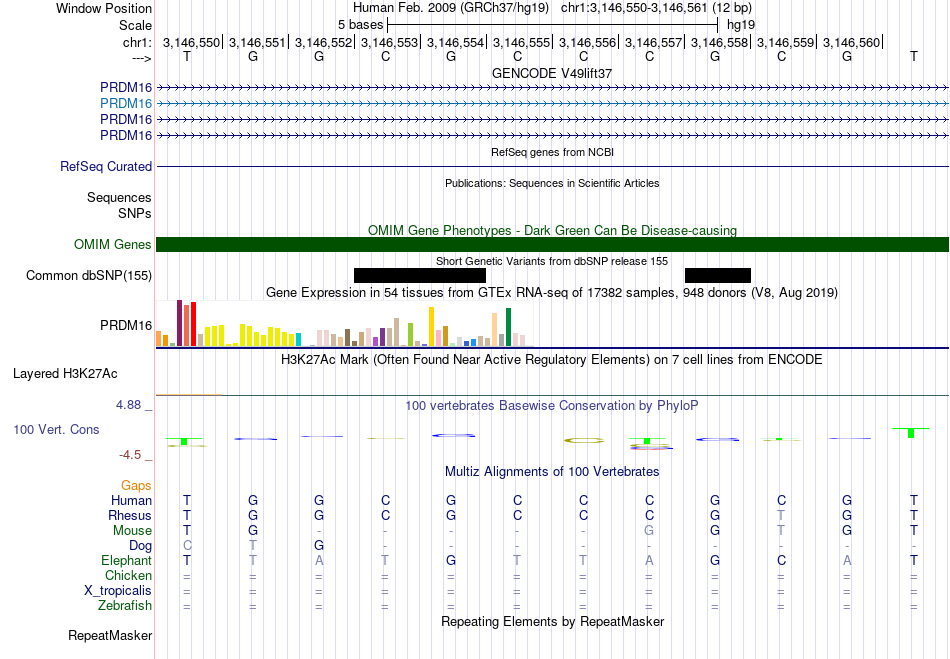Click the Window Position track label
The height and width of the screenshot is (659, 950).
tap(104, 8)
